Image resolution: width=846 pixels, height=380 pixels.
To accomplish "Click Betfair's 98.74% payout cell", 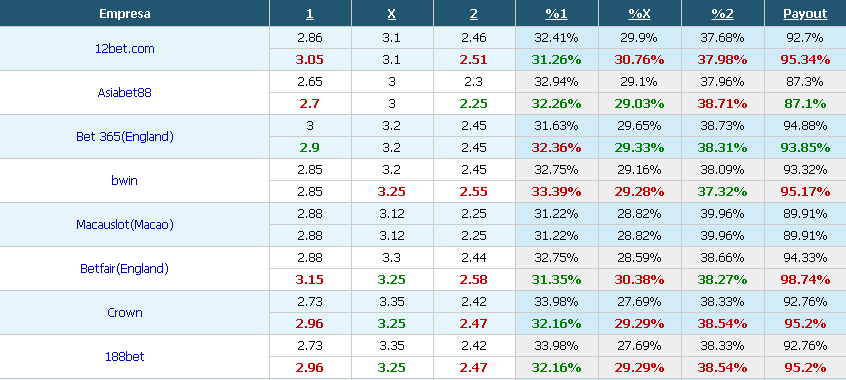I will coord(805,280).
